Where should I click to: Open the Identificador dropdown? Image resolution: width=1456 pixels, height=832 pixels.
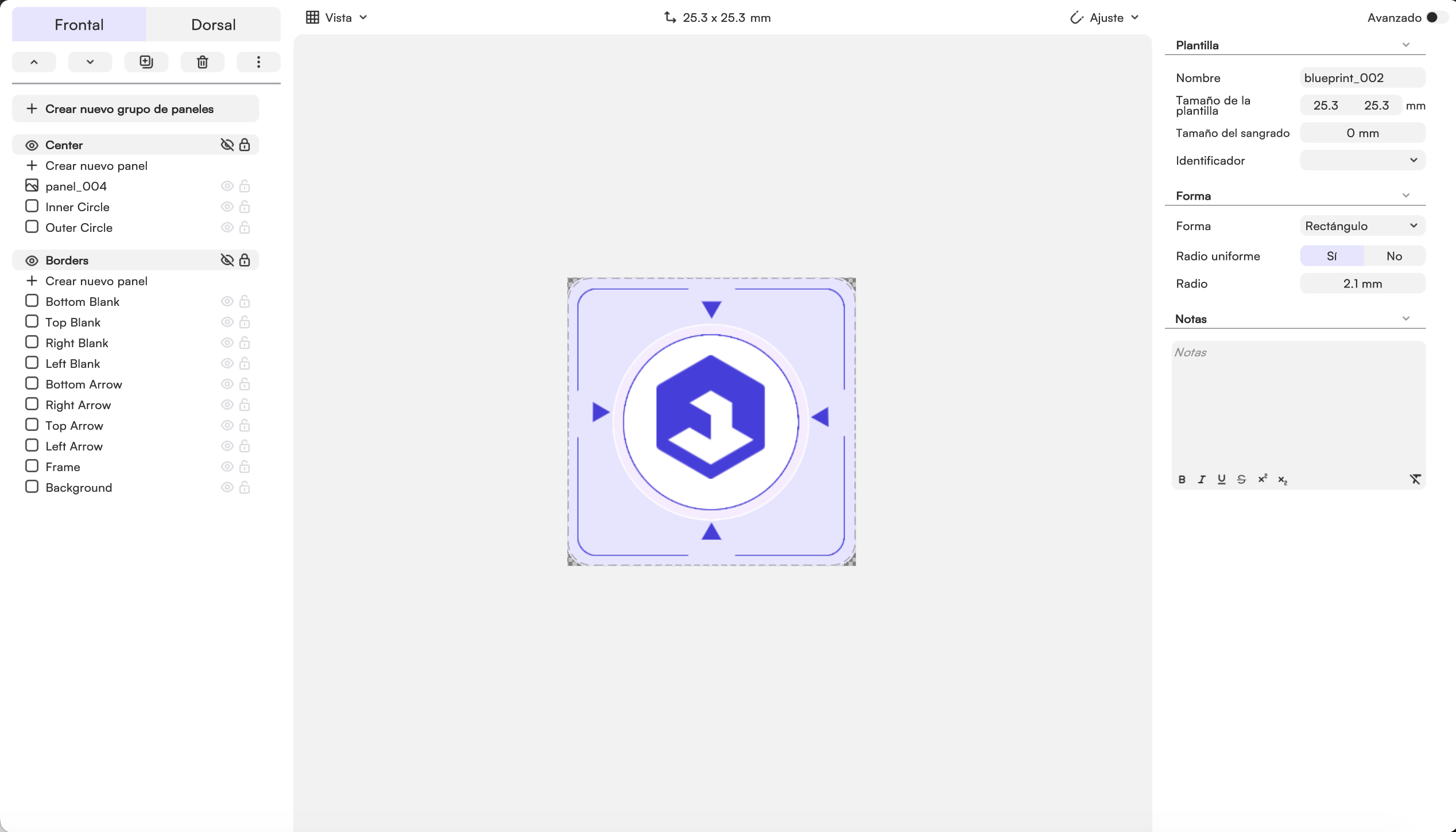[1362, 160]
